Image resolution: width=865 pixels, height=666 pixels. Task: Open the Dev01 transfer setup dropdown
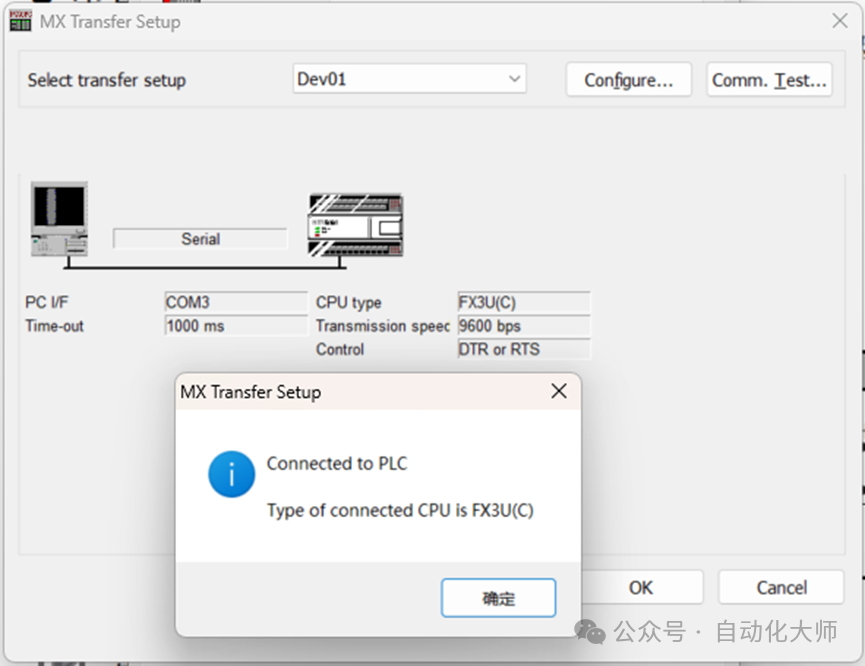click(409, 79)
